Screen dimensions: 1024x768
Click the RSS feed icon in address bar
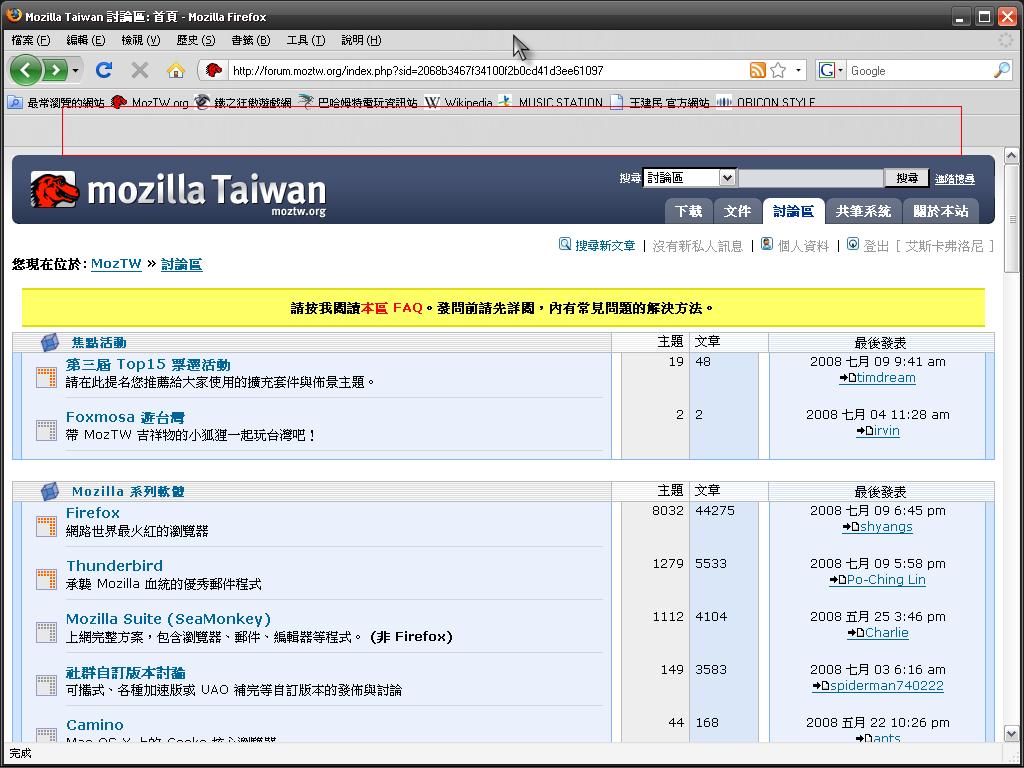click(x=758, y=70)
